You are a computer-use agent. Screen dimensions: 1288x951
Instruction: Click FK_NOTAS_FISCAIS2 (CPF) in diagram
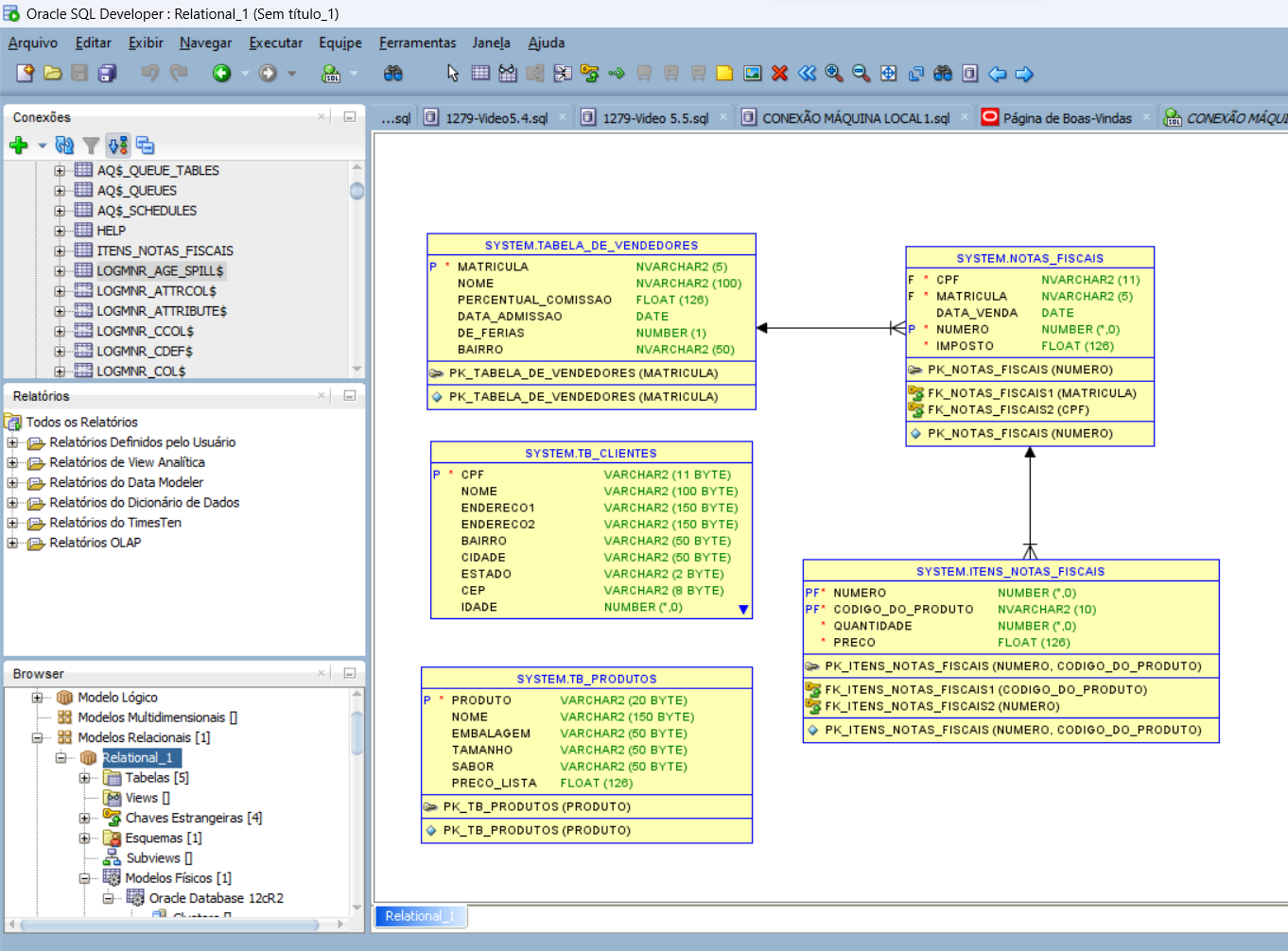(x=1008, y=409)
